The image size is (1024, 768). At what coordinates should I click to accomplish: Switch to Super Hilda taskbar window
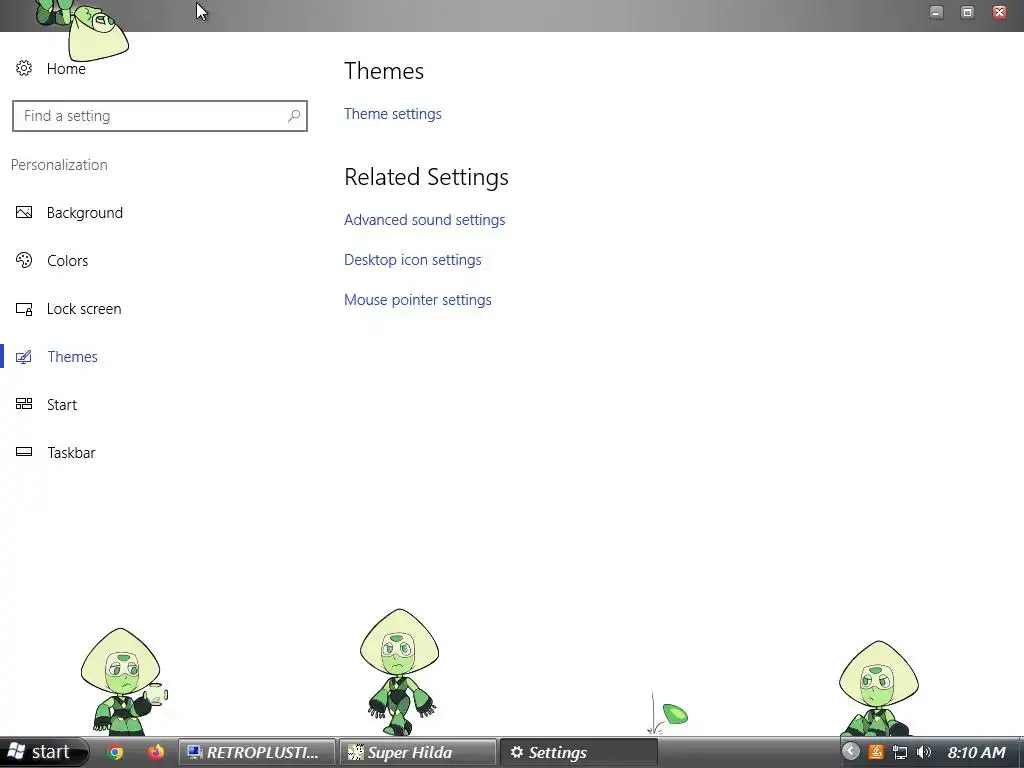coord(417,752)
